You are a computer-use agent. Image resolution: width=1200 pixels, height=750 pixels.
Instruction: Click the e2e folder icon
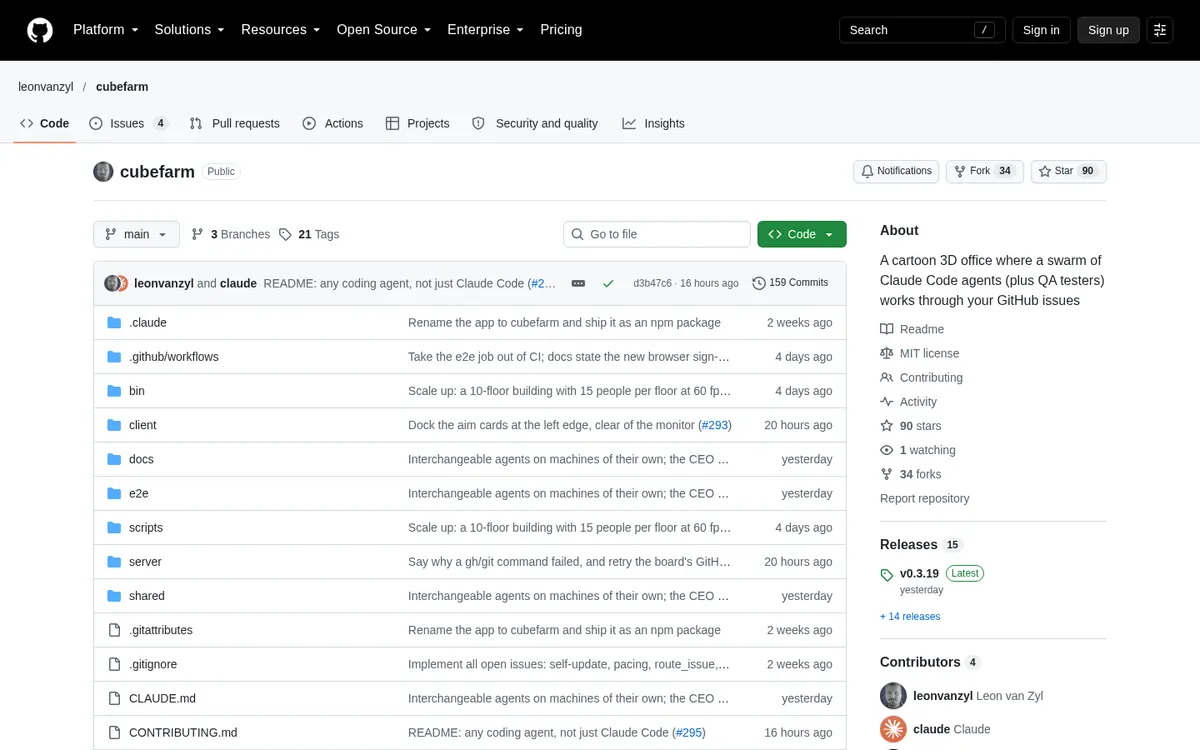pos(114,493)
